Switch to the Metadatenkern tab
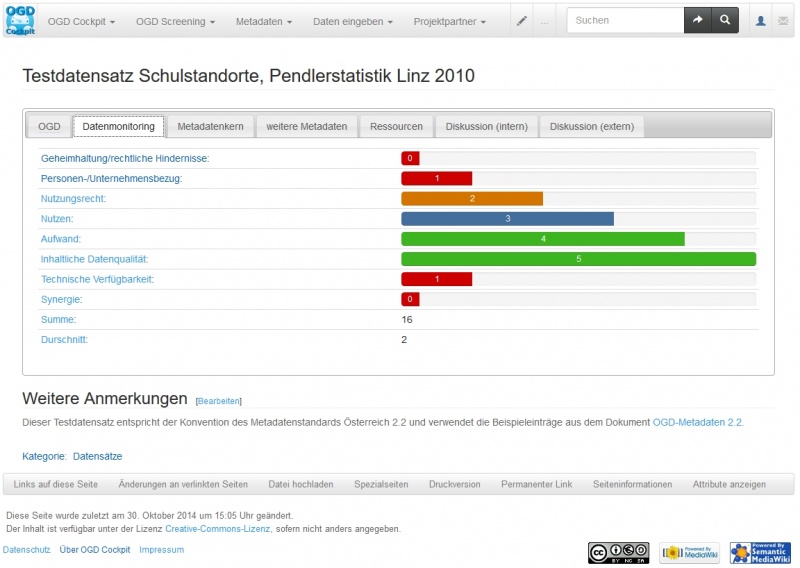800x568 pixels. (x=210, y=127)
